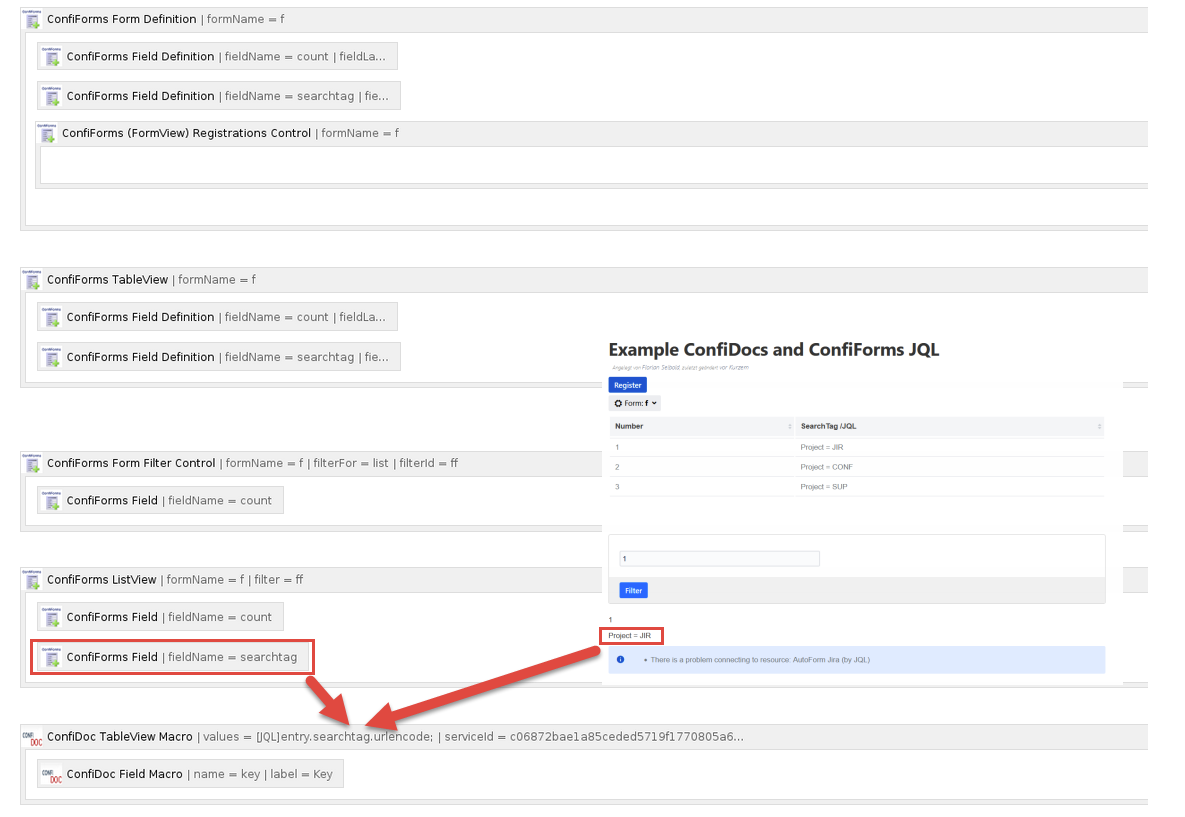
Task: Click the ConfiForms ListView macro icon
Action: (31, 579)
